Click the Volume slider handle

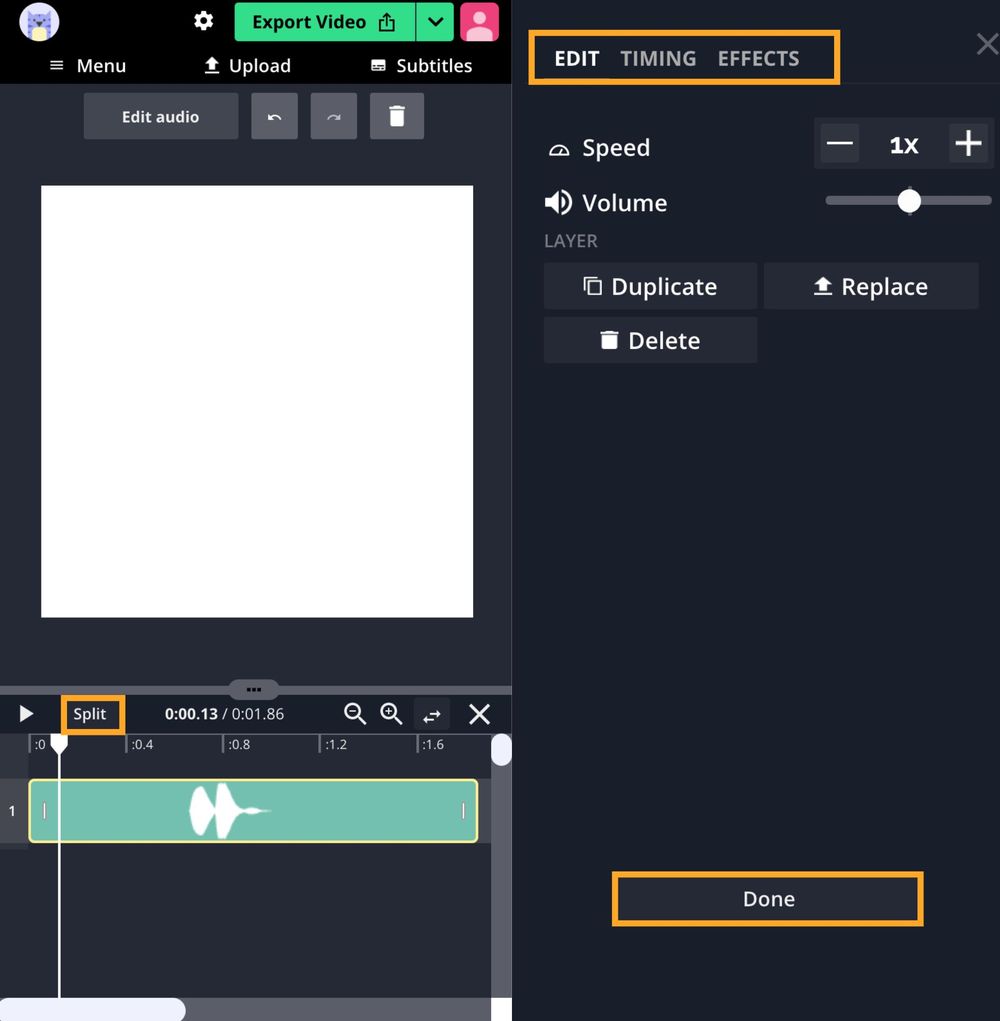pos(909,201)
